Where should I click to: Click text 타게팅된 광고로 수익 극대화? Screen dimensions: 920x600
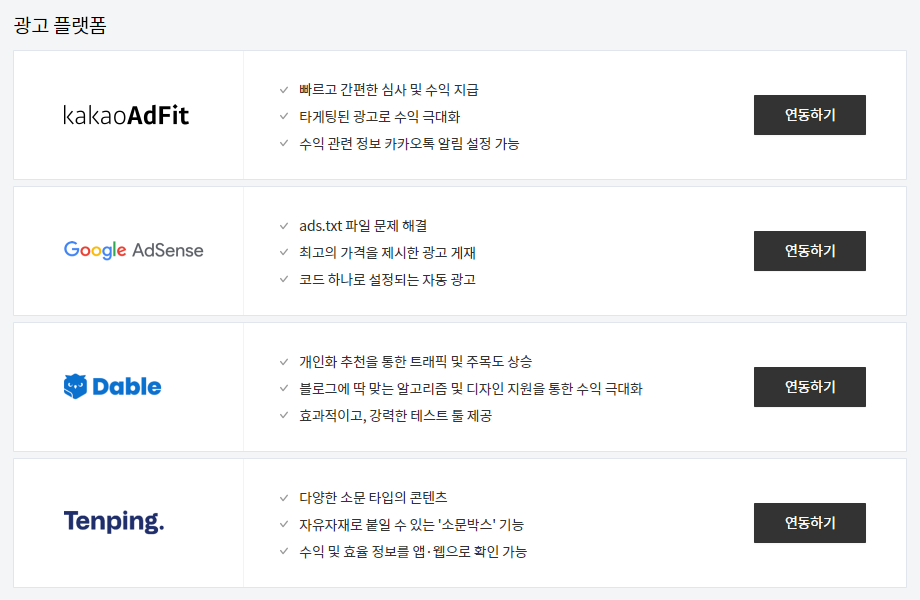point(380,117)
